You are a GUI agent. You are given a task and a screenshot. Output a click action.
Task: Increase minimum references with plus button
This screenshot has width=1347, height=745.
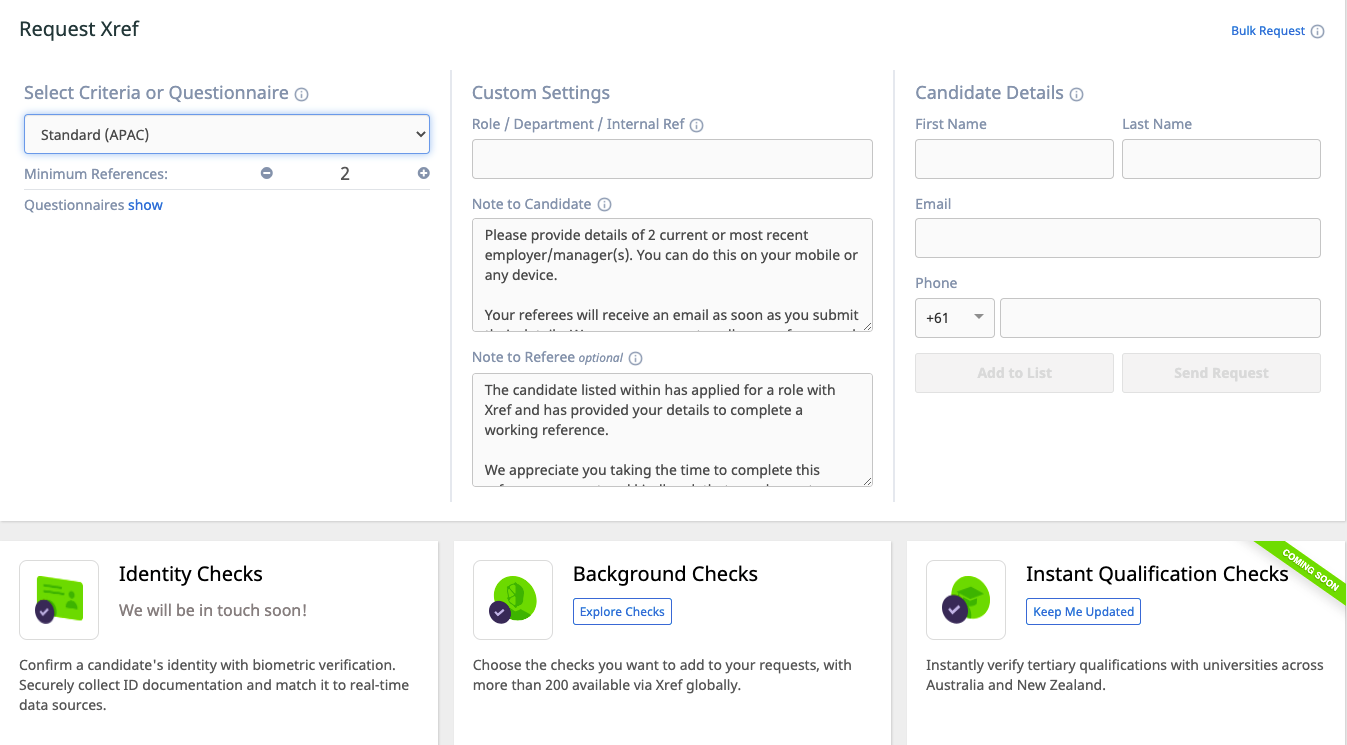tap(424, 173)
